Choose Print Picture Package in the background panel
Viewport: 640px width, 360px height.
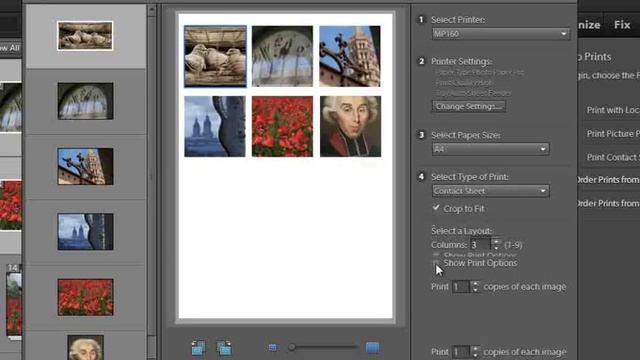[x=613, y=134]
